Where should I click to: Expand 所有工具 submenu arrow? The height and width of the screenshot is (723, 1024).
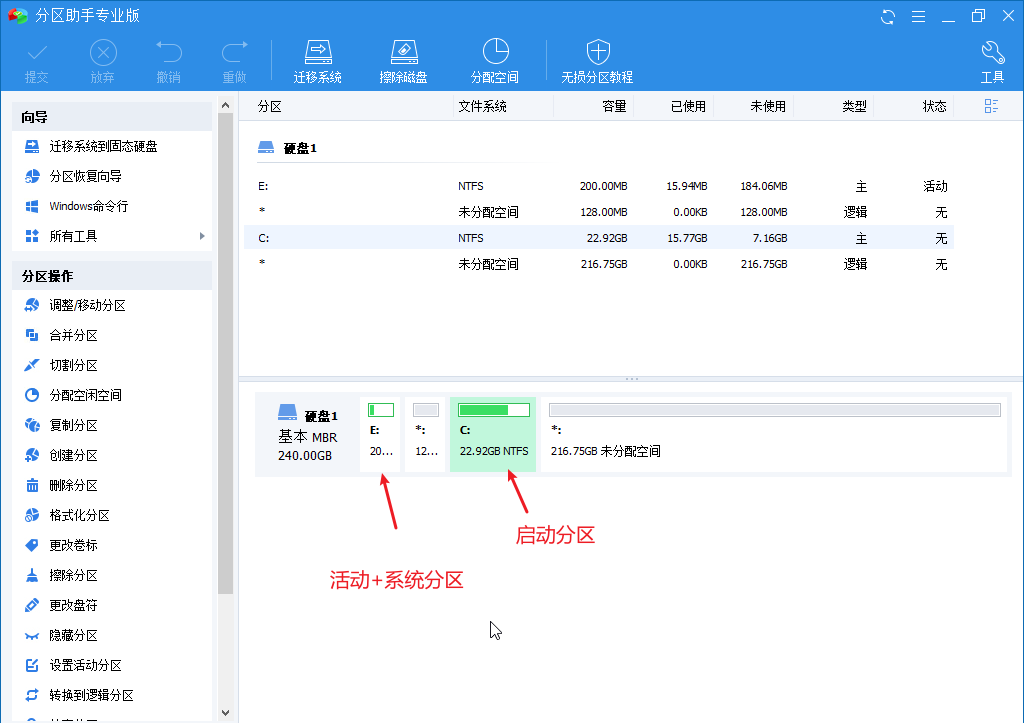(x=202, y=236)
